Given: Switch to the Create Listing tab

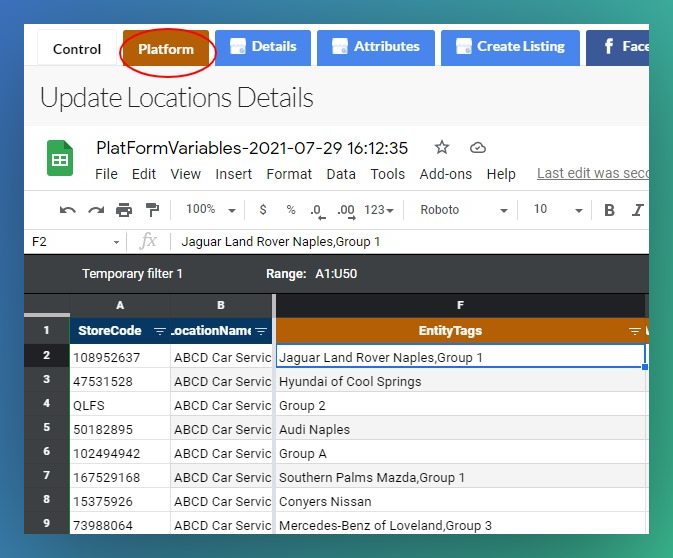Looking at the screenshot, I should 510,47.
